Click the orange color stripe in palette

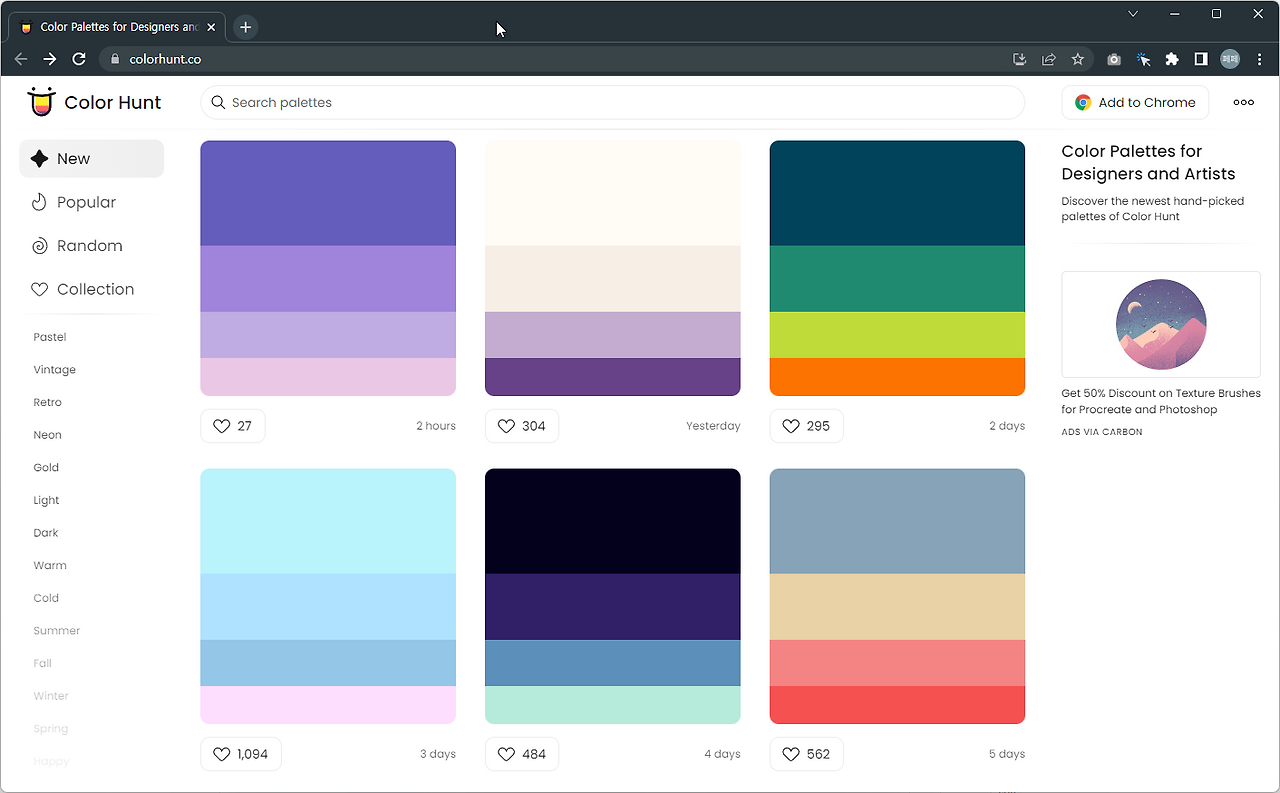point(897,377)
